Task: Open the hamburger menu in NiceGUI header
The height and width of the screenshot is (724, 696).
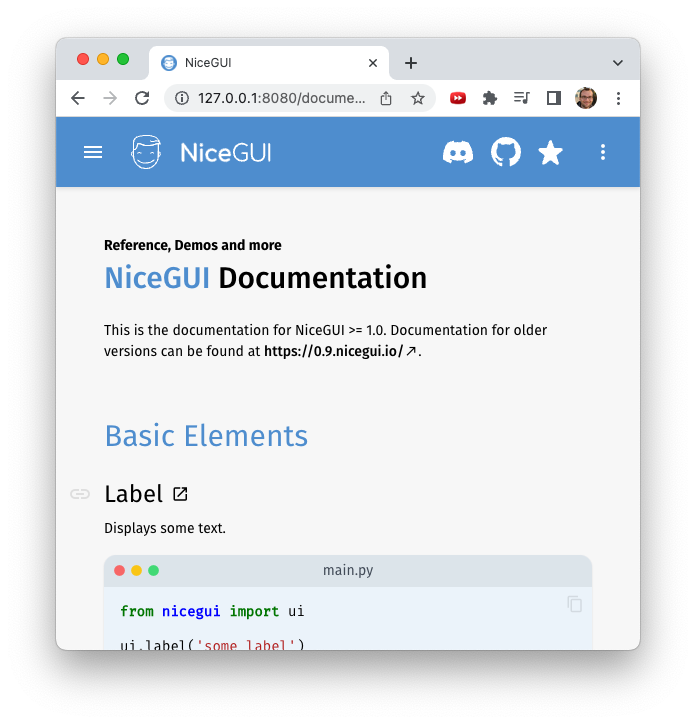Action: [x=93, y=152]
